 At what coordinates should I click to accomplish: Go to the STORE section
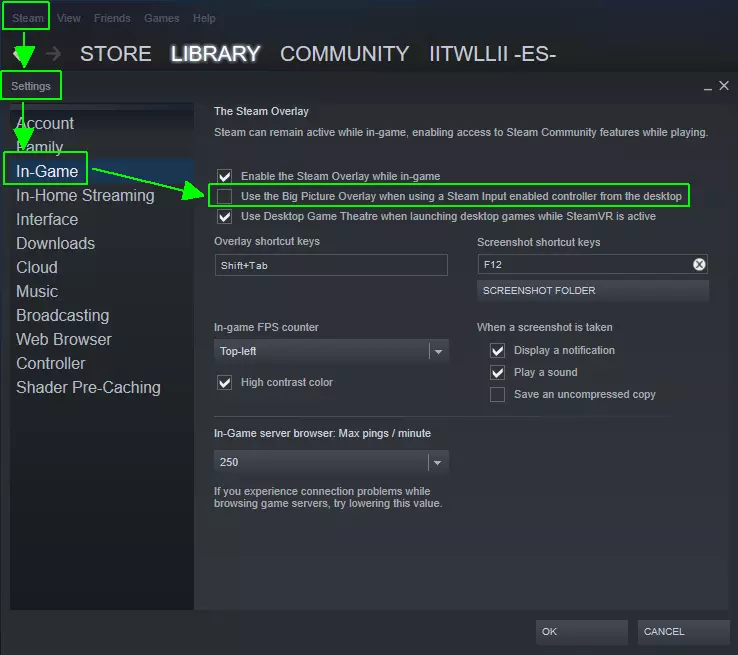(x=116, y=54)
